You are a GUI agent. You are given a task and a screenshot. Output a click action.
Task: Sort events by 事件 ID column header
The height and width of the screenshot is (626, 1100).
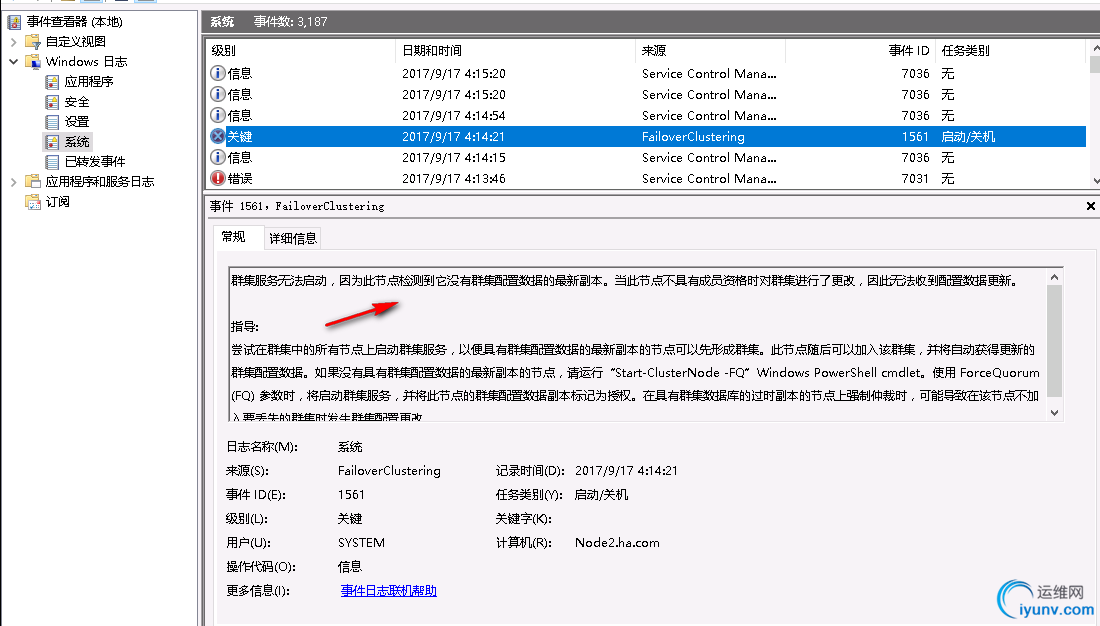point(860,51)
